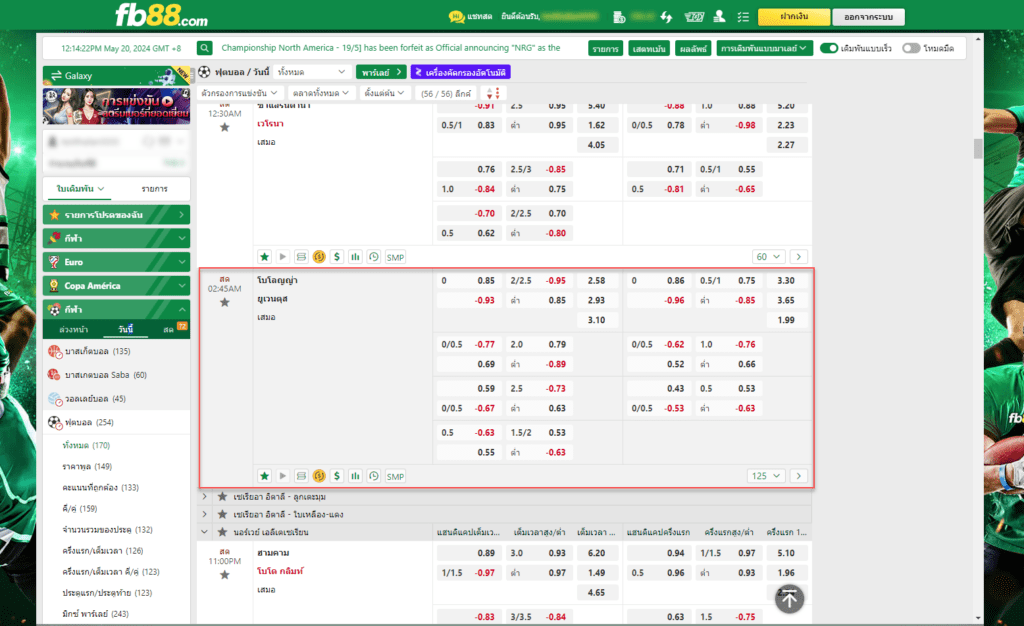Screen dimensions: 1024x626
Task: Open the ticket promo icon in header
Action: pyautogui.click(x=694, y=17)
